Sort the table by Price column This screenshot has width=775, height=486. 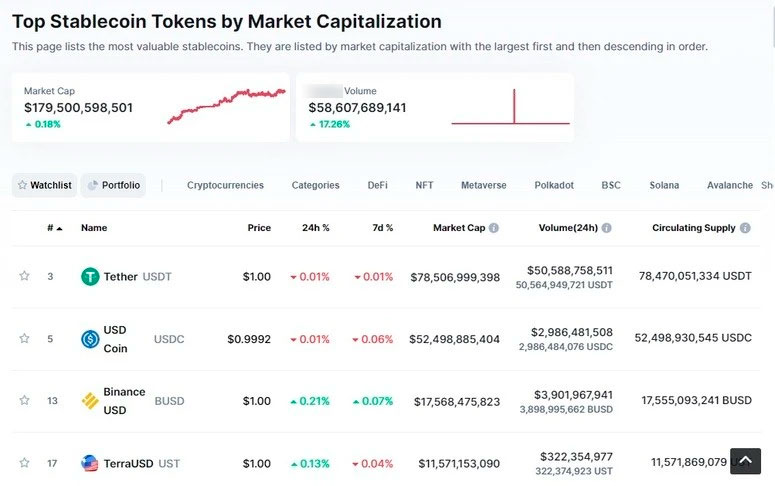[259, 228]
